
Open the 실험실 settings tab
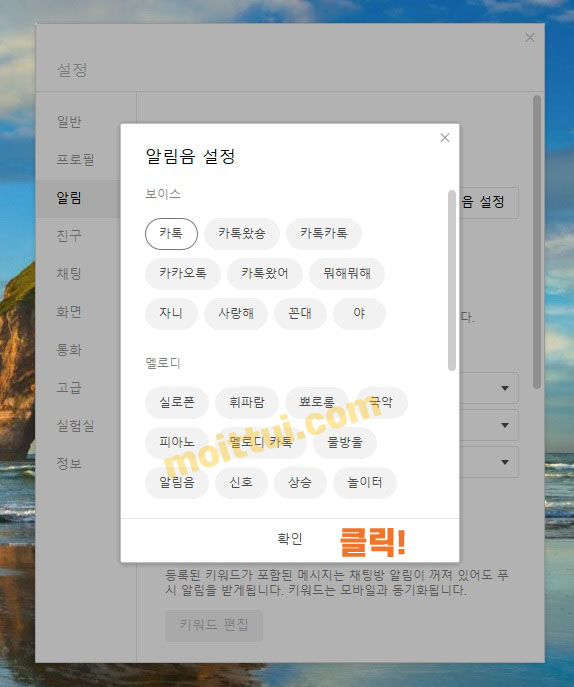pyautogui.click(x=75, y=425)
